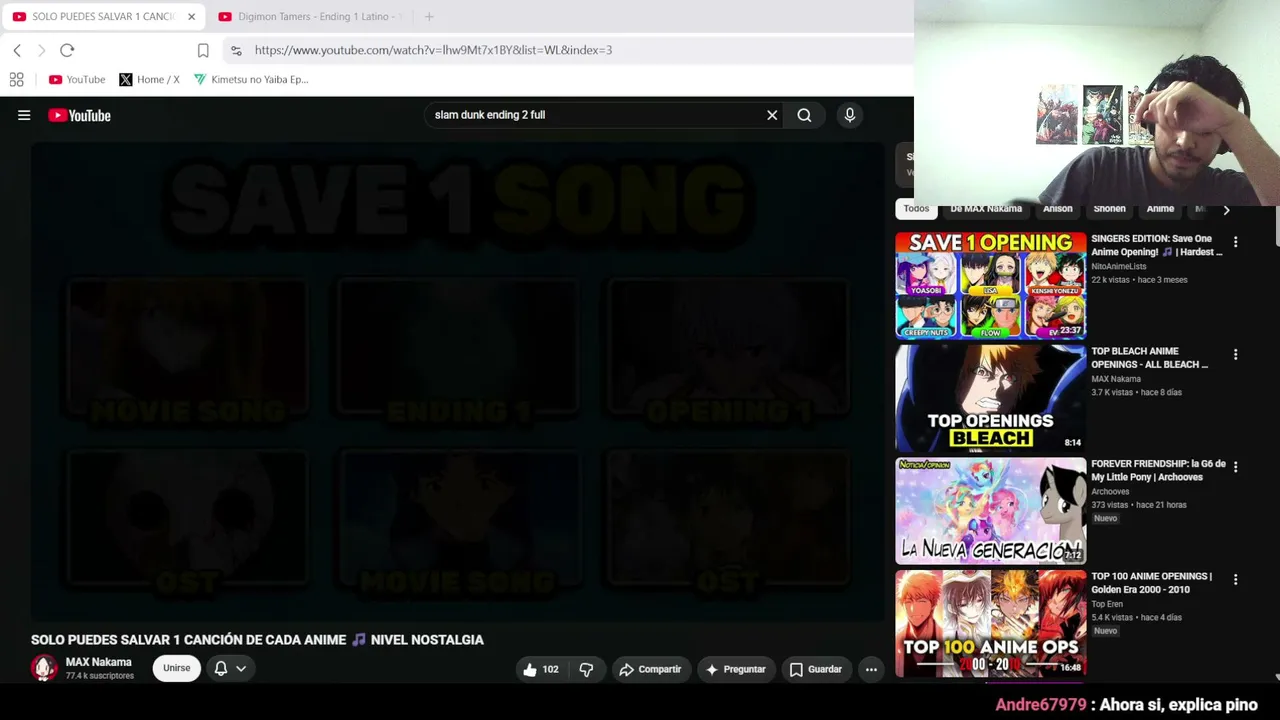Open the TOP 100 ANIME OPS thumbnail
Image resolution: width=1280 pixels, height=720 pixels.
click(x=990, y=624)
